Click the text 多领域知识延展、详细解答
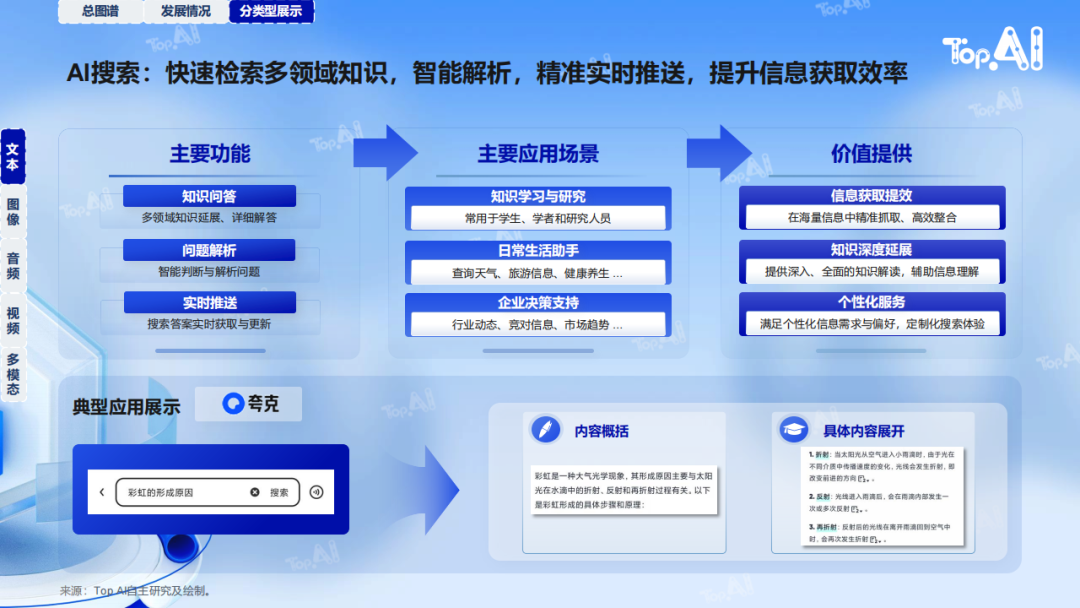The height and width of the screenshot is (608, 1080). (x=209, y=218)
